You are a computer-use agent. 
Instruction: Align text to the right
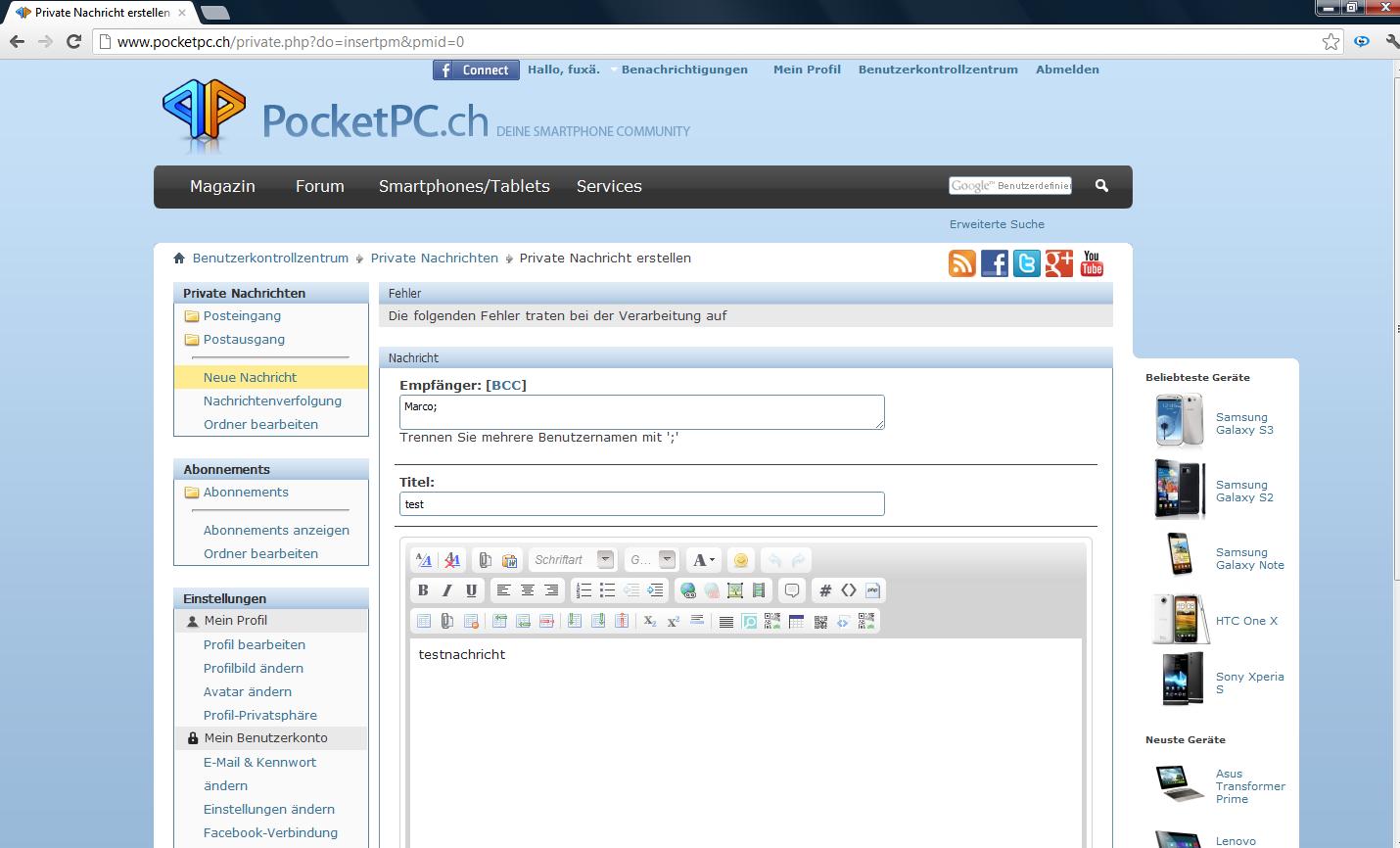551,590
